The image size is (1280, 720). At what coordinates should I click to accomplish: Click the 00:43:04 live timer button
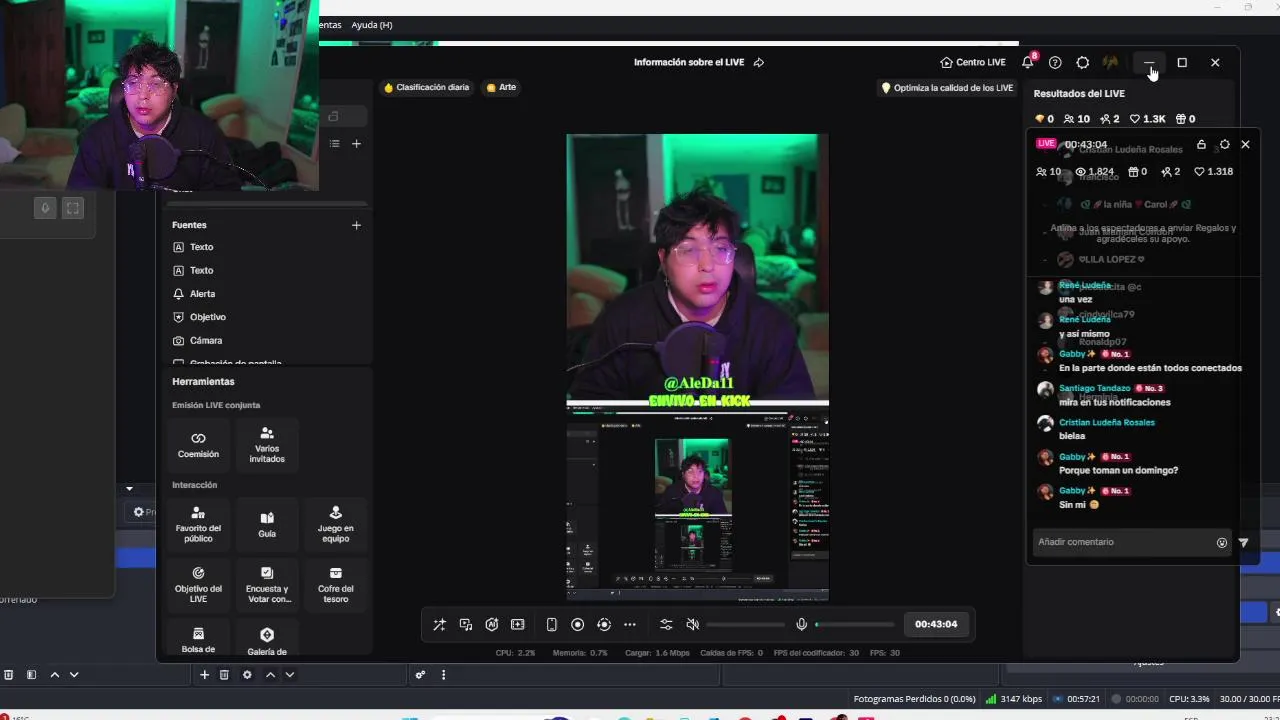point(936,624)
